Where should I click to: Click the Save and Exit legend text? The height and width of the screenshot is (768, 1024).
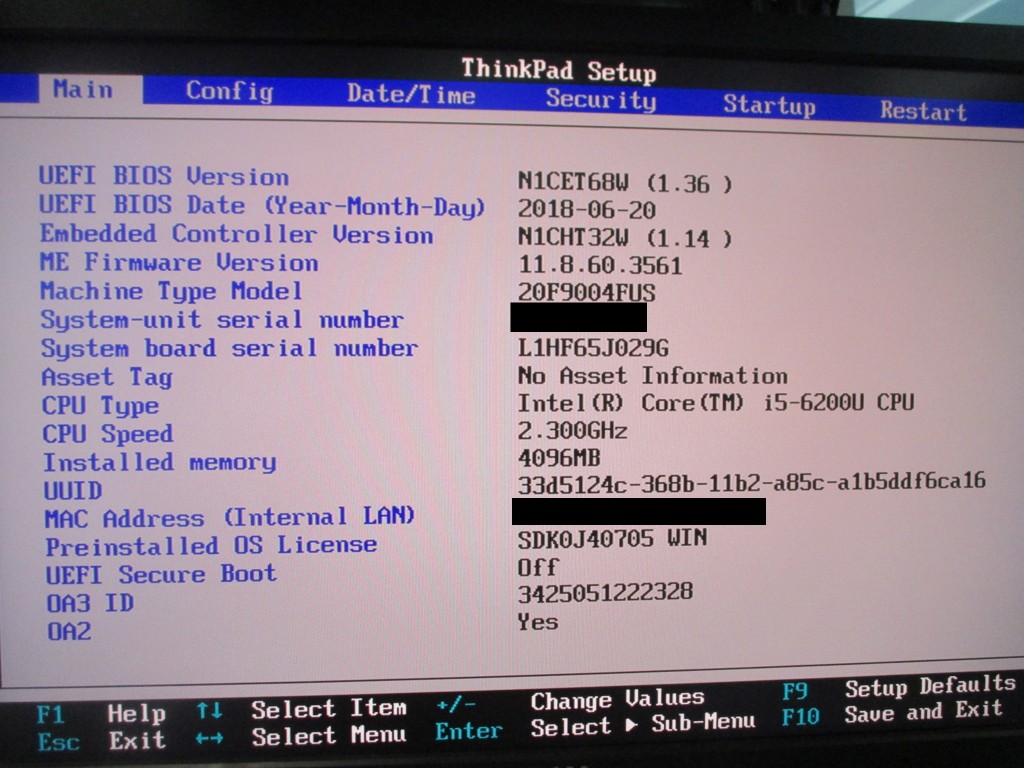click(x=923, y=711)
